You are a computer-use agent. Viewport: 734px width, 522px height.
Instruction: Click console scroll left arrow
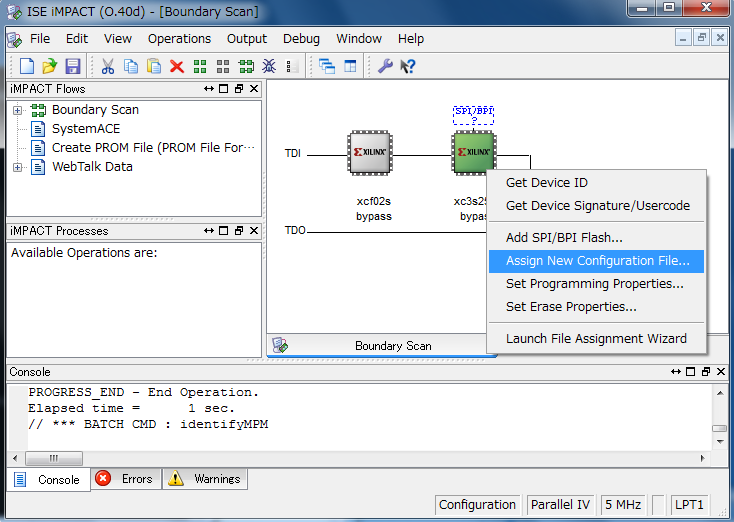click(x=15, y=458)
